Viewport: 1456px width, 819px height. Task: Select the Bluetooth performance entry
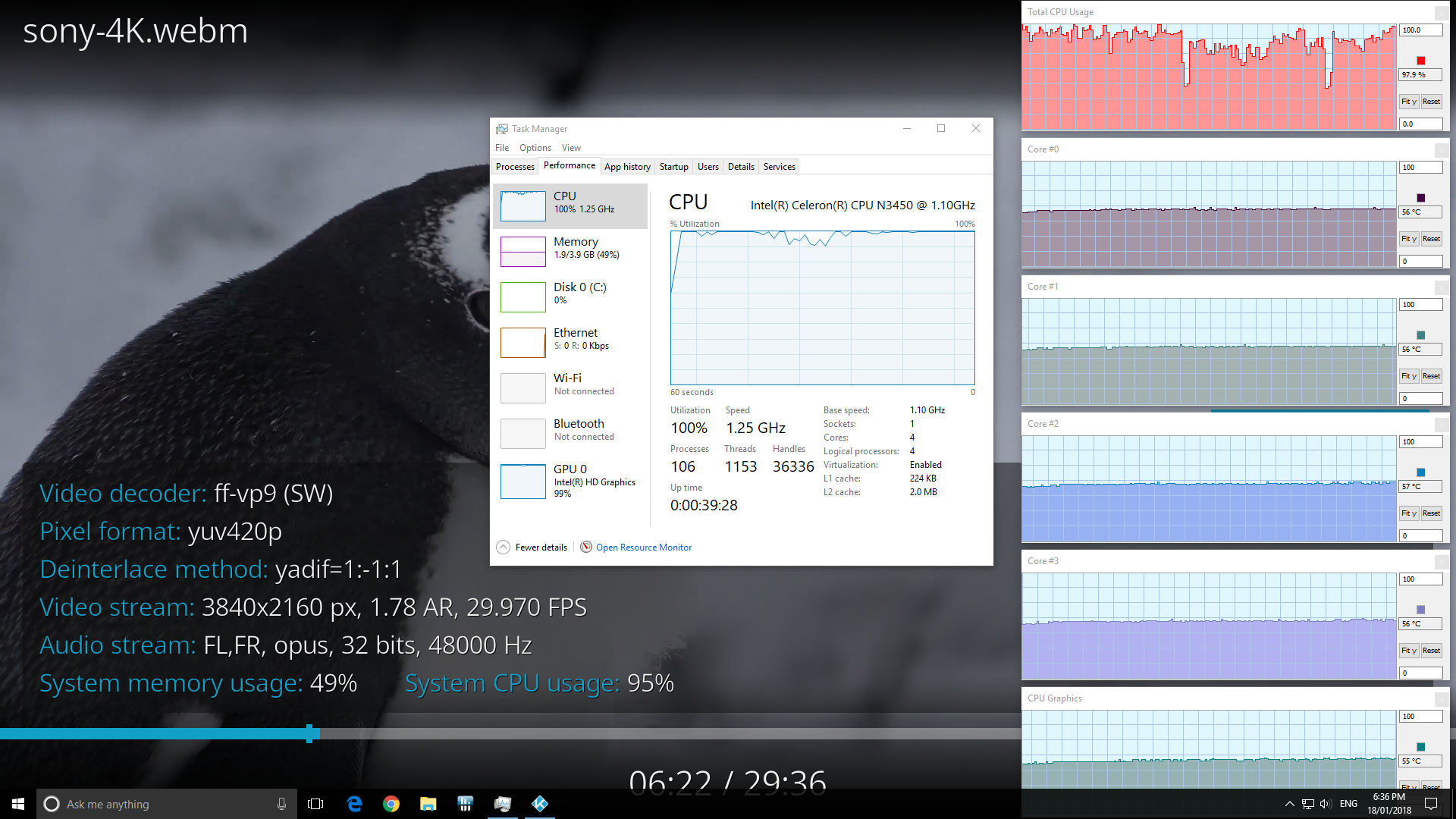tap(570, 433)
